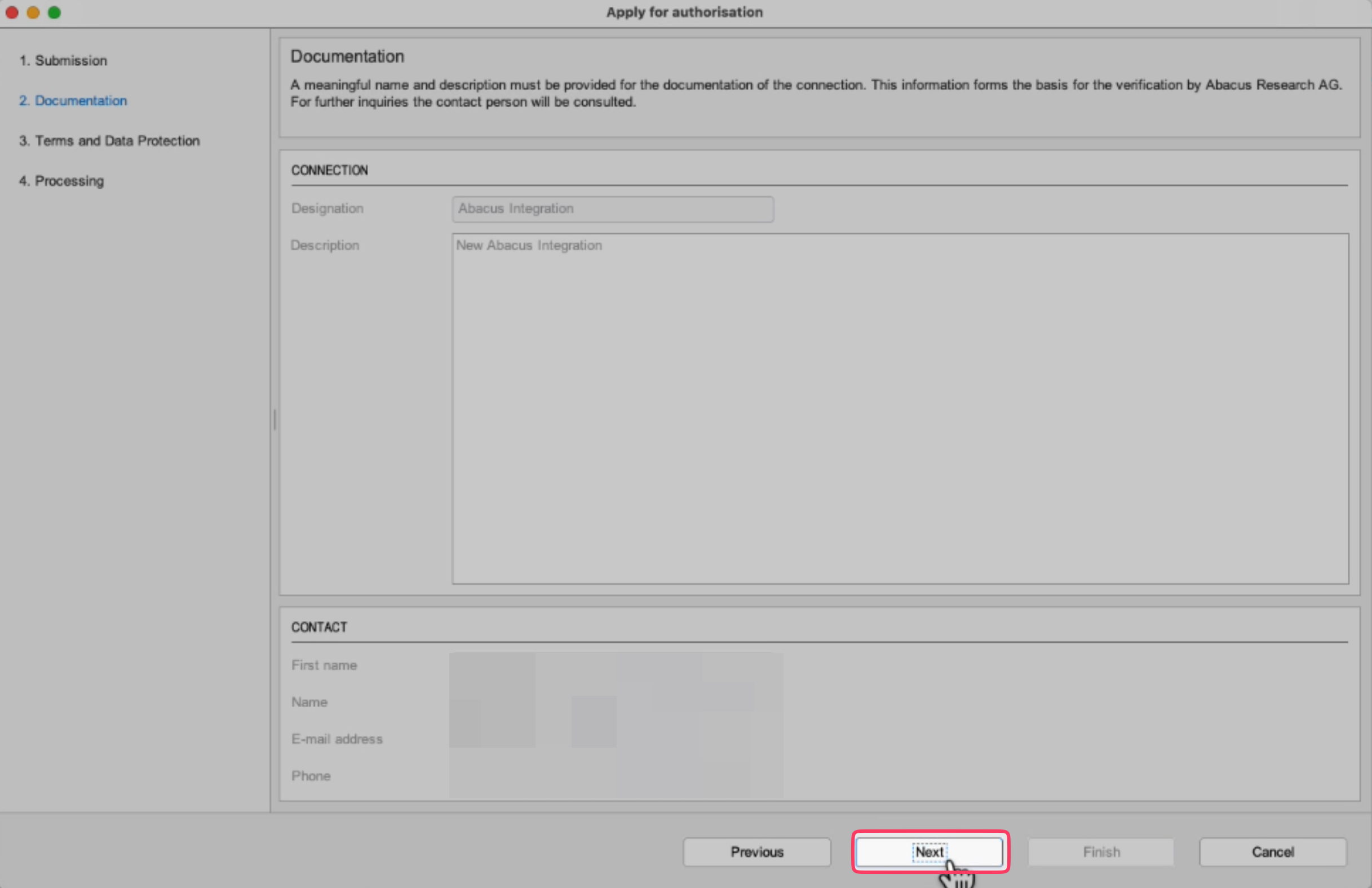Close the window with red button
1372x888 pixels.
pyautogui.click(x=12, y=12)
